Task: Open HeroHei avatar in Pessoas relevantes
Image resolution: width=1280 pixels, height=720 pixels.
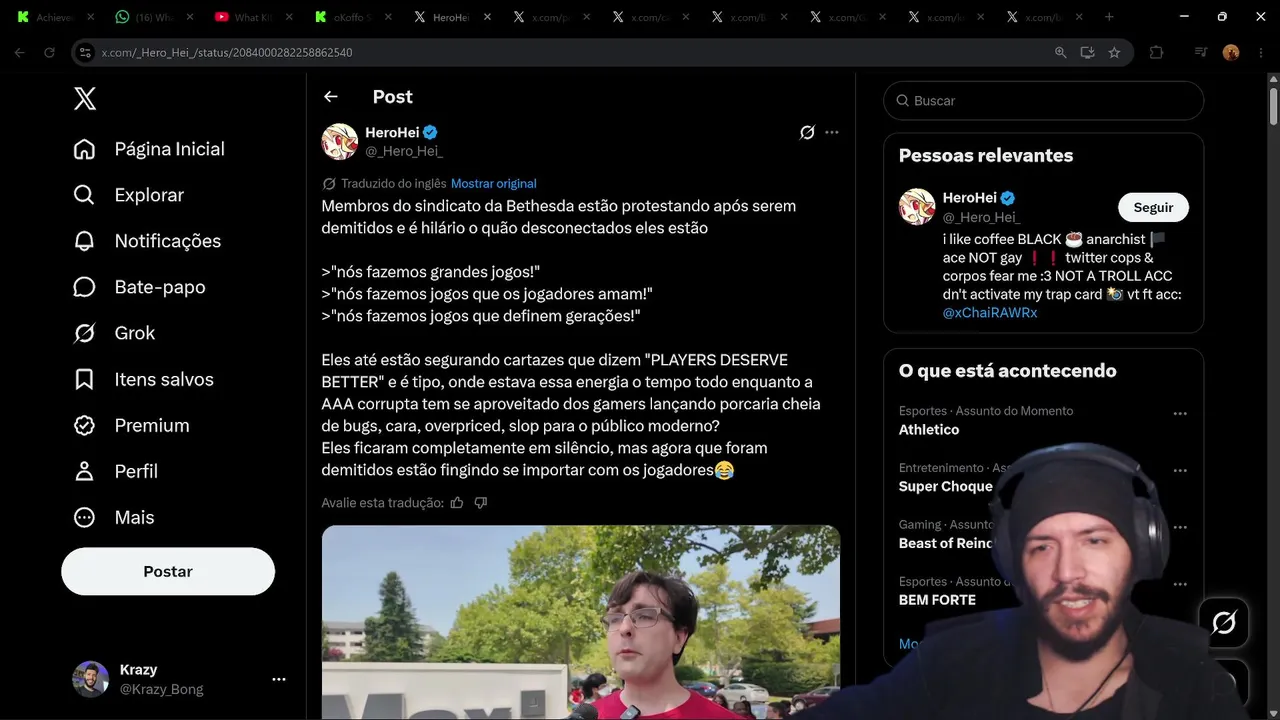Action: pyautogui.click(x=917, y=207)
